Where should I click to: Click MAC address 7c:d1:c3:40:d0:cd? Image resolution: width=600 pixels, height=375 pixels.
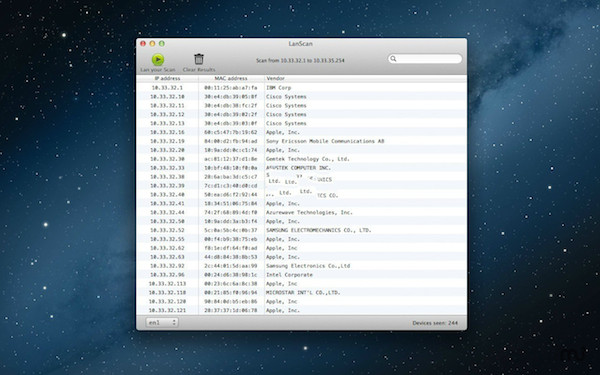(x=231, y=186)
